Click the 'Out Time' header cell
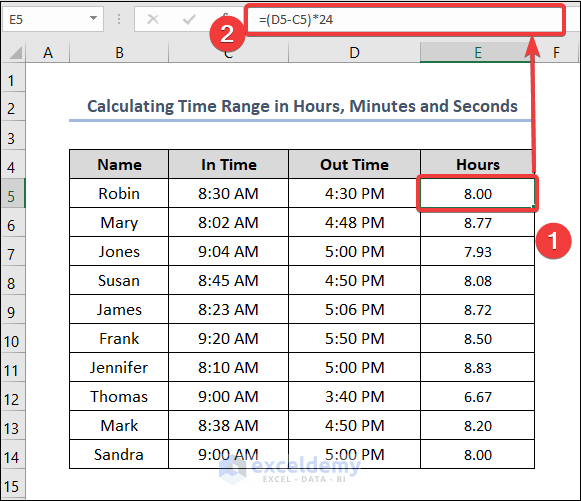 354,164
